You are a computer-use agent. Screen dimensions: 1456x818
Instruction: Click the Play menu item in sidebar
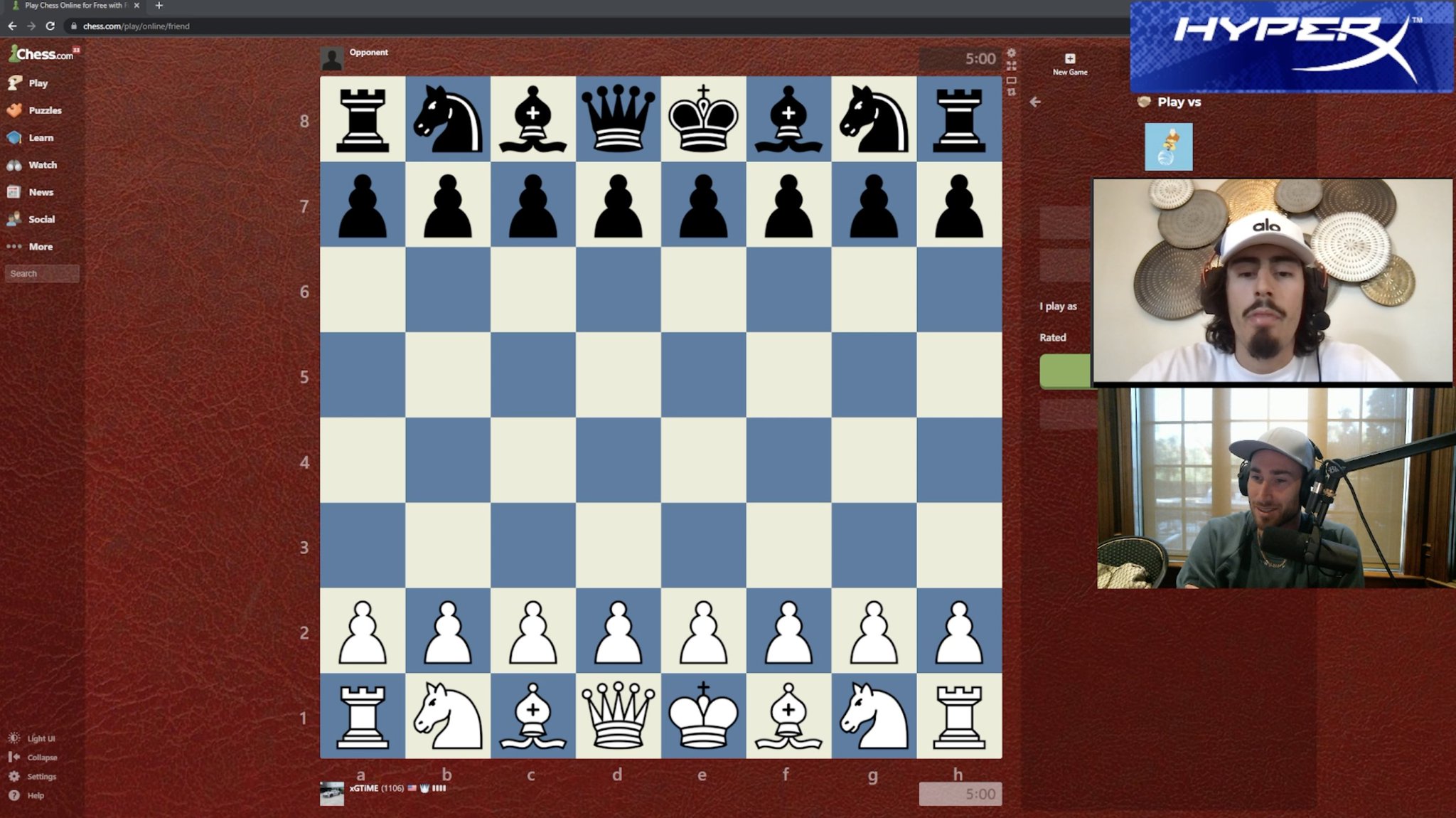(38, 83)
